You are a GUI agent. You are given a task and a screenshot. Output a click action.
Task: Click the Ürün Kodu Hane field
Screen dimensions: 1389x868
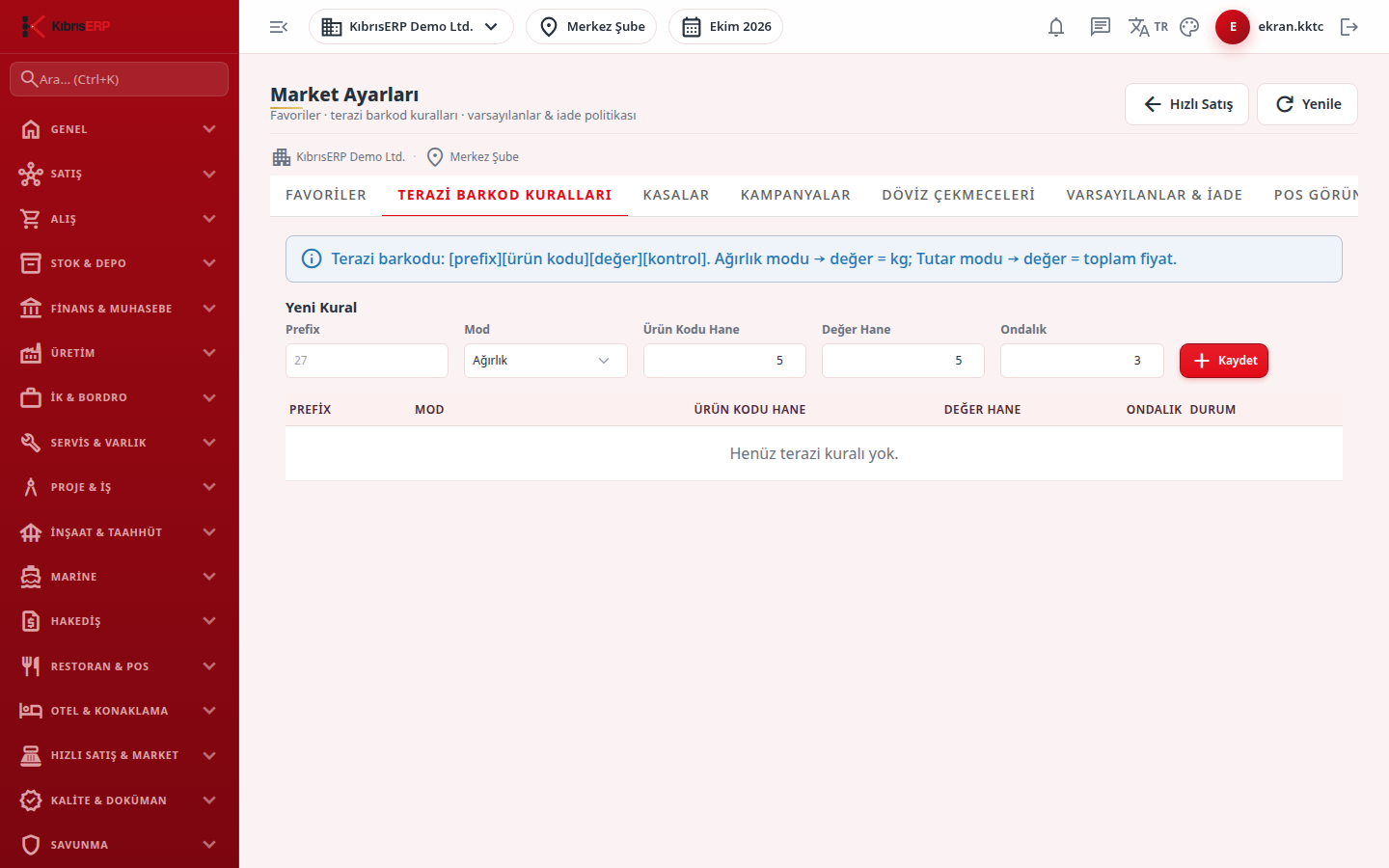[x=724, y=361]
